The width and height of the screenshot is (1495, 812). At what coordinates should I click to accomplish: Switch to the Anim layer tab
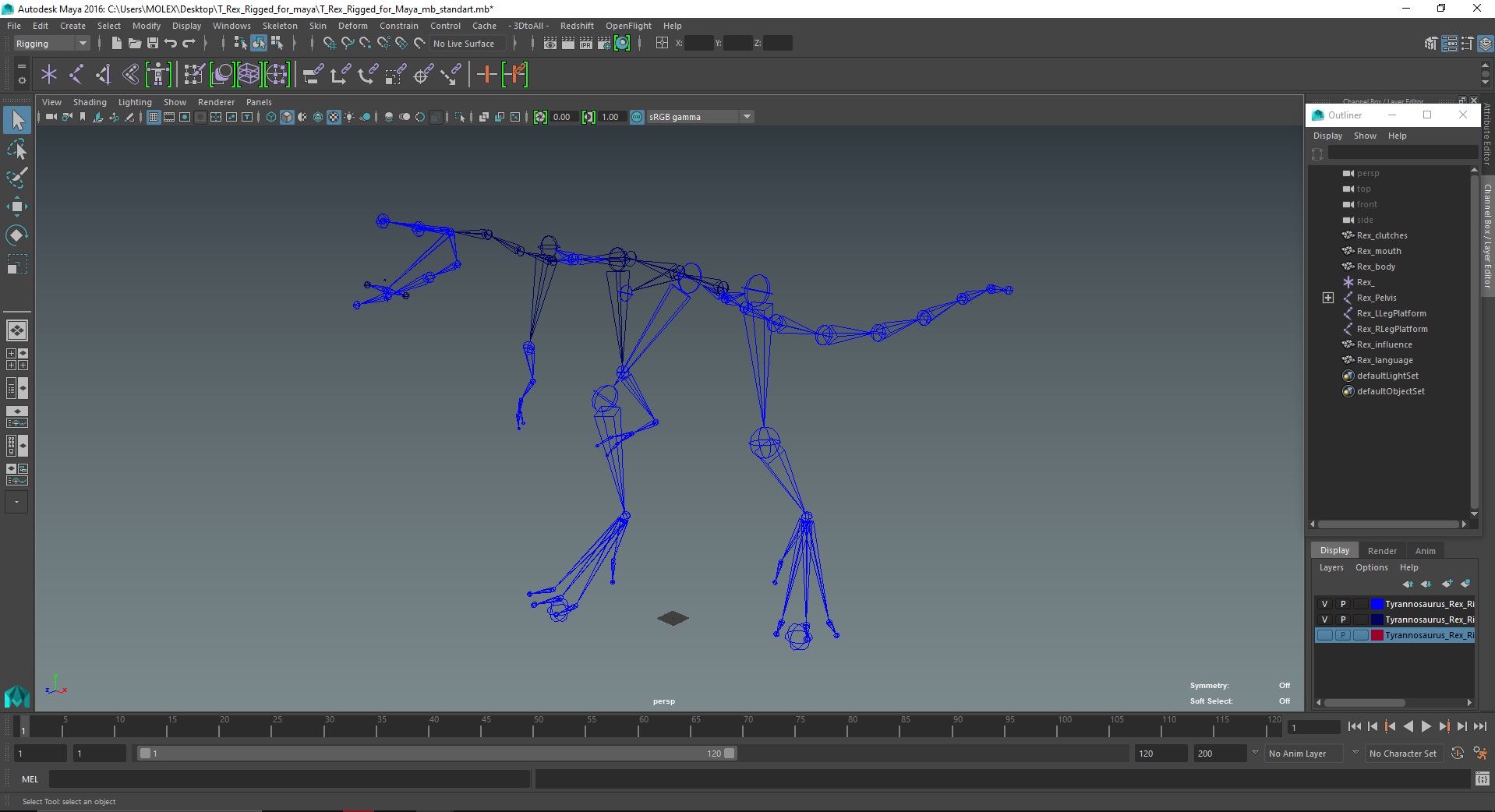1425,551
